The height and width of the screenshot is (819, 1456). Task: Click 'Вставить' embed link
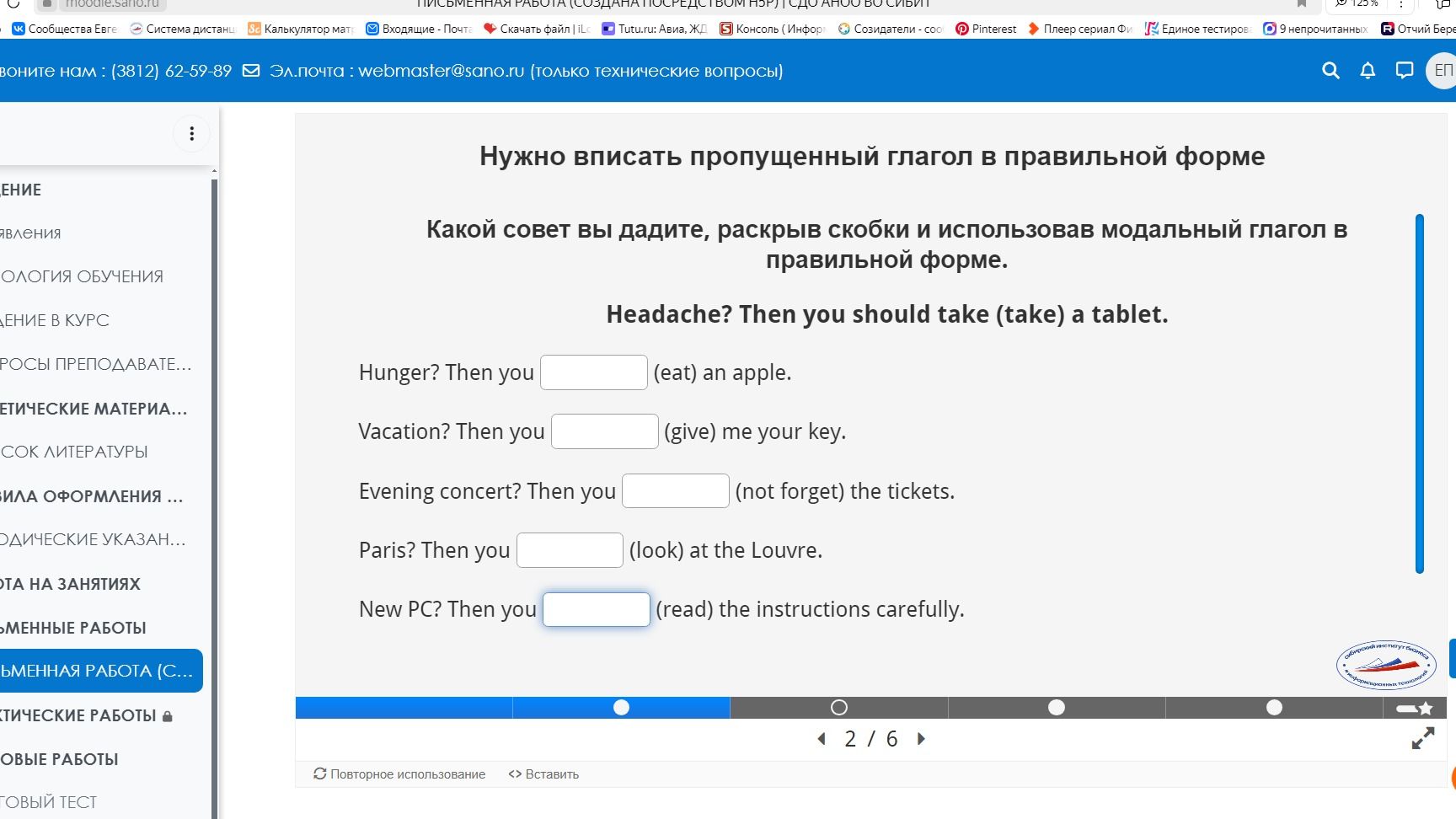pos(543,774)
